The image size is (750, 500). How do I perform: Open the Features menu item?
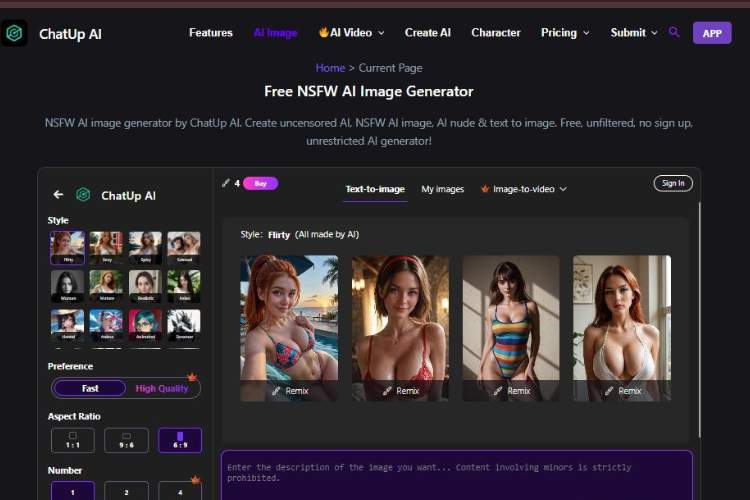(211, 32)
